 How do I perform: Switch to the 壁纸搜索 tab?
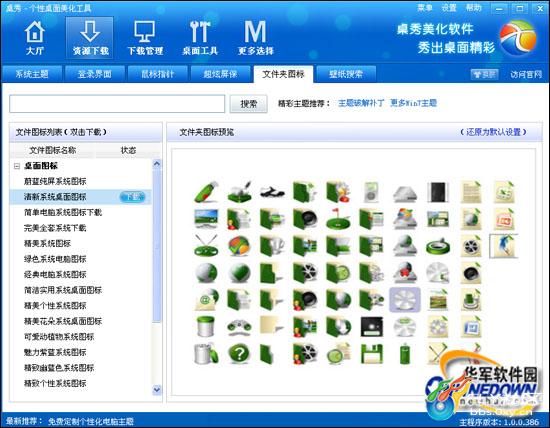[x=346, y=74]
